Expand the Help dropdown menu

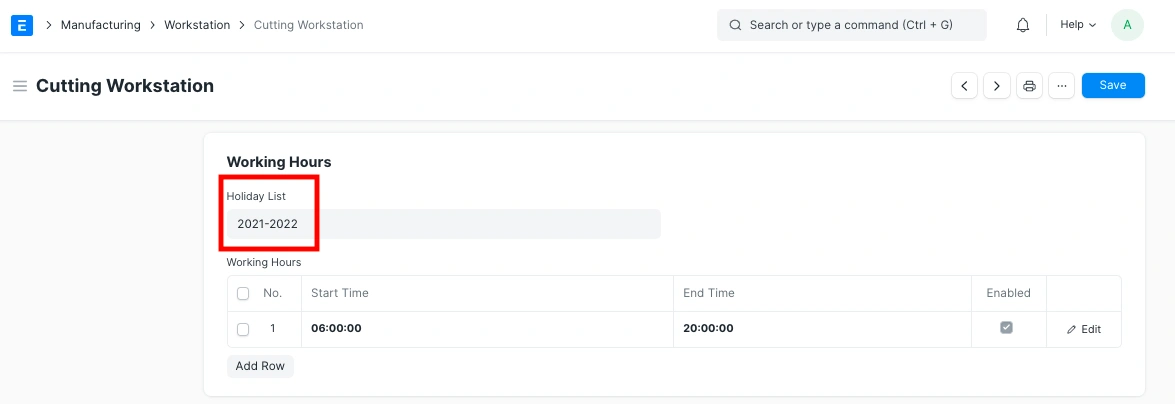(1078, 25)
